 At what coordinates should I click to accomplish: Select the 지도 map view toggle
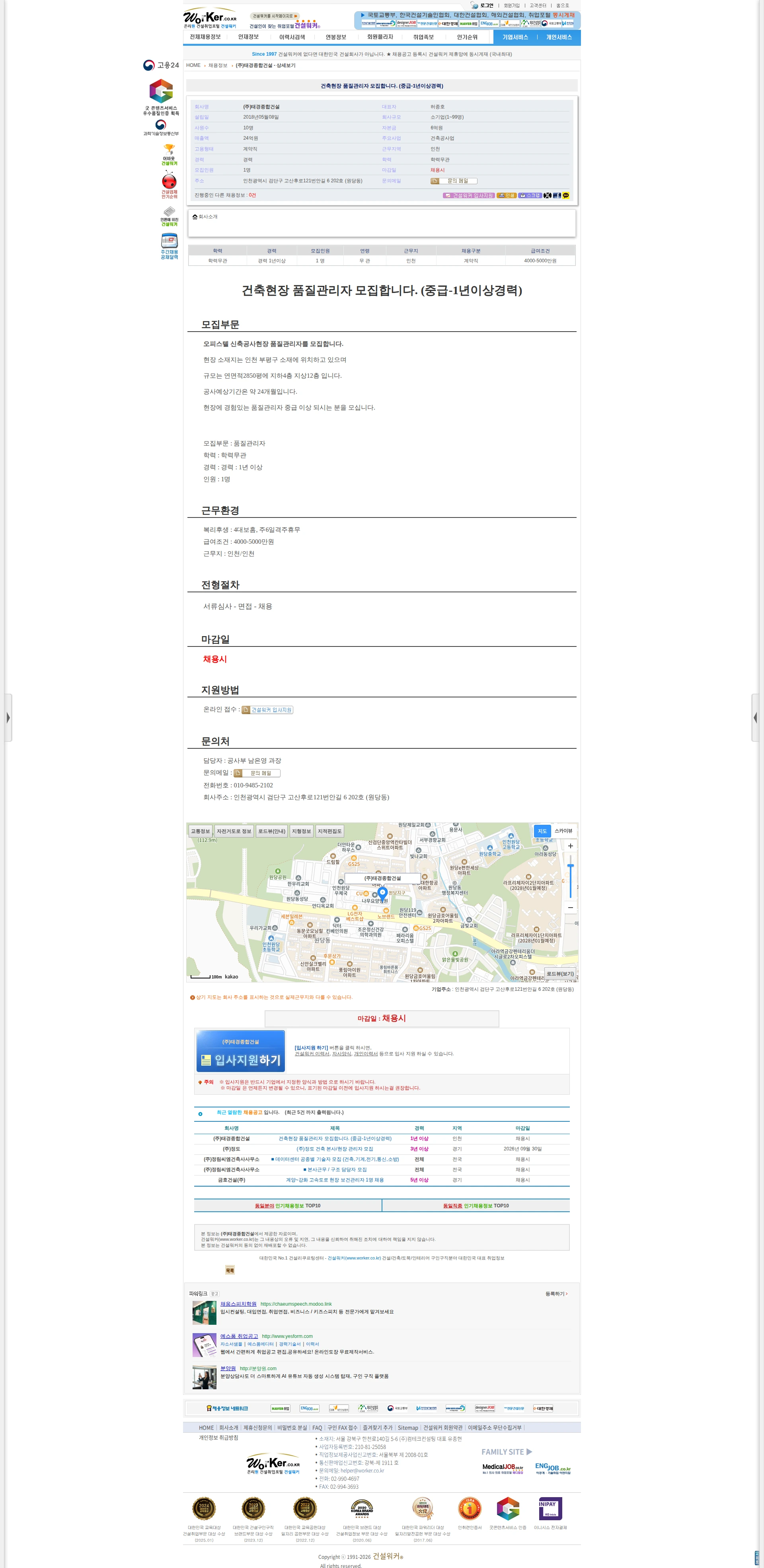click(x=542, y=831)
